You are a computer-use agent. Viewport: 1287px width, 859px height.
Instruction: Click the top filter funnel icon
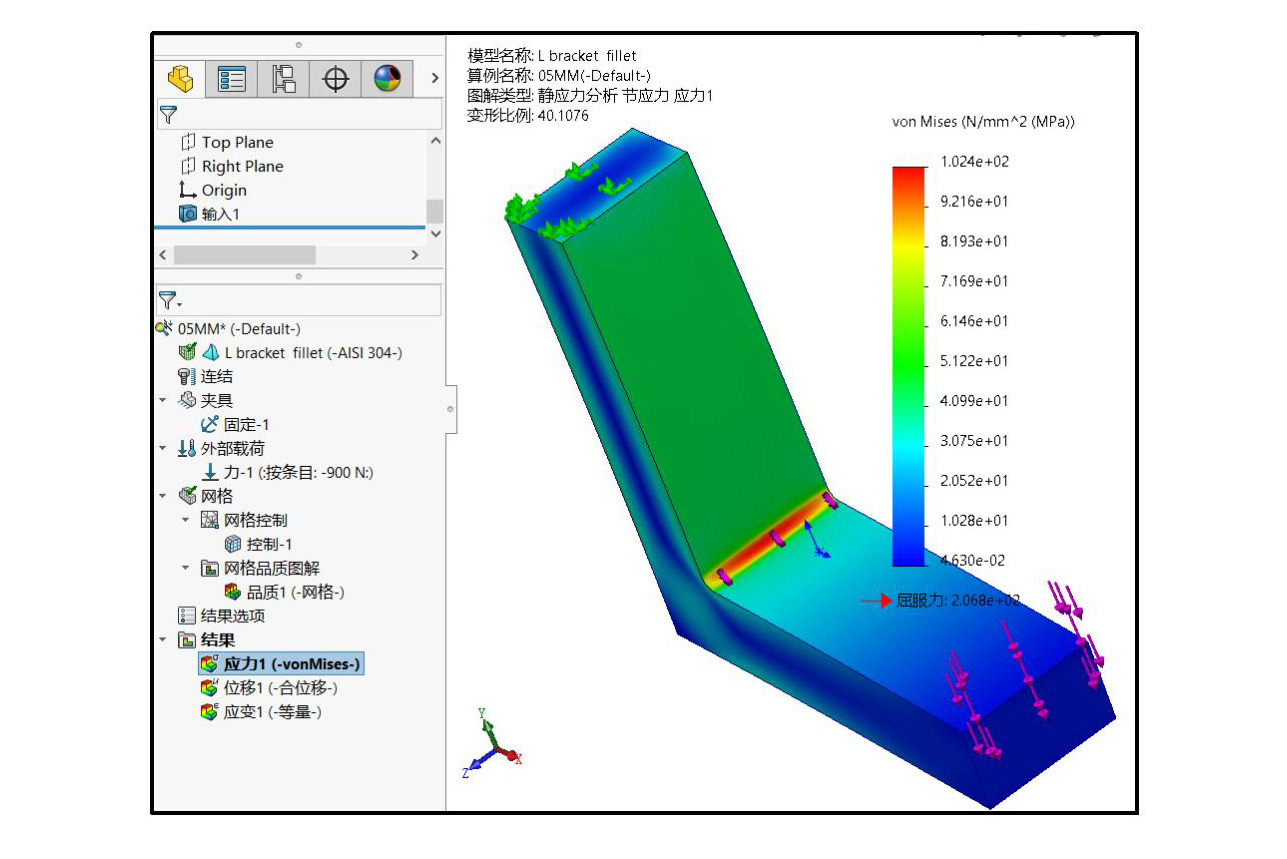[x=168, y=114]
